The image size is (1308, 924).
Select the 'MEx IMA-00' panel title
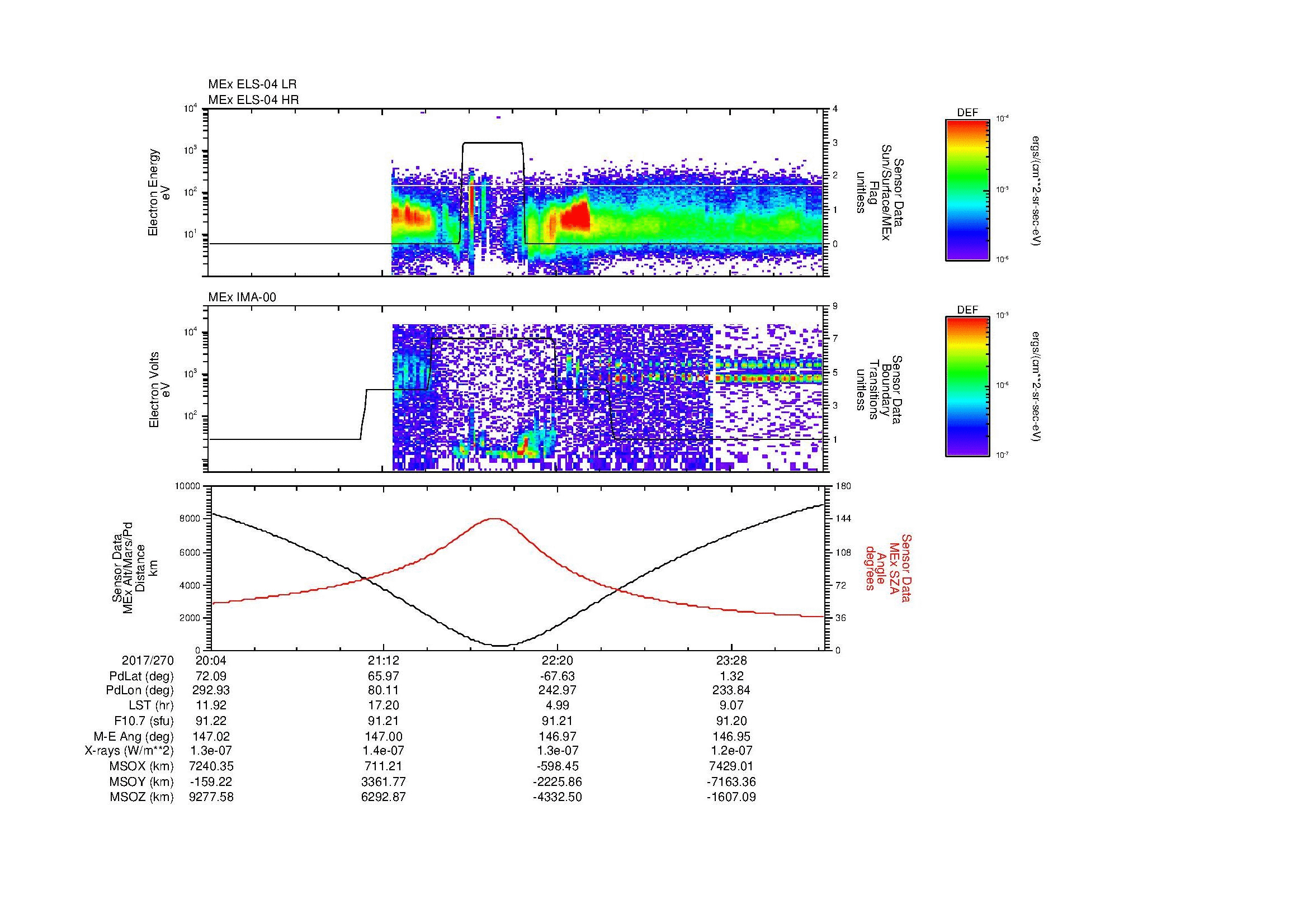click(242, 297)
